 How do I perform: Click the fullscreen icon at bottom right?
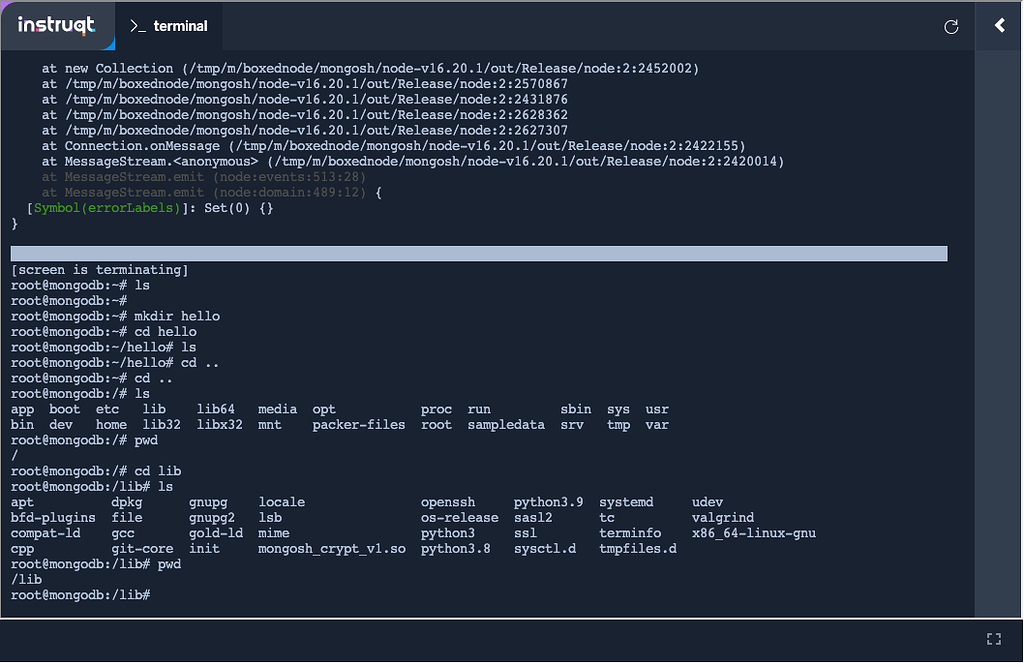tap(993, 639)
